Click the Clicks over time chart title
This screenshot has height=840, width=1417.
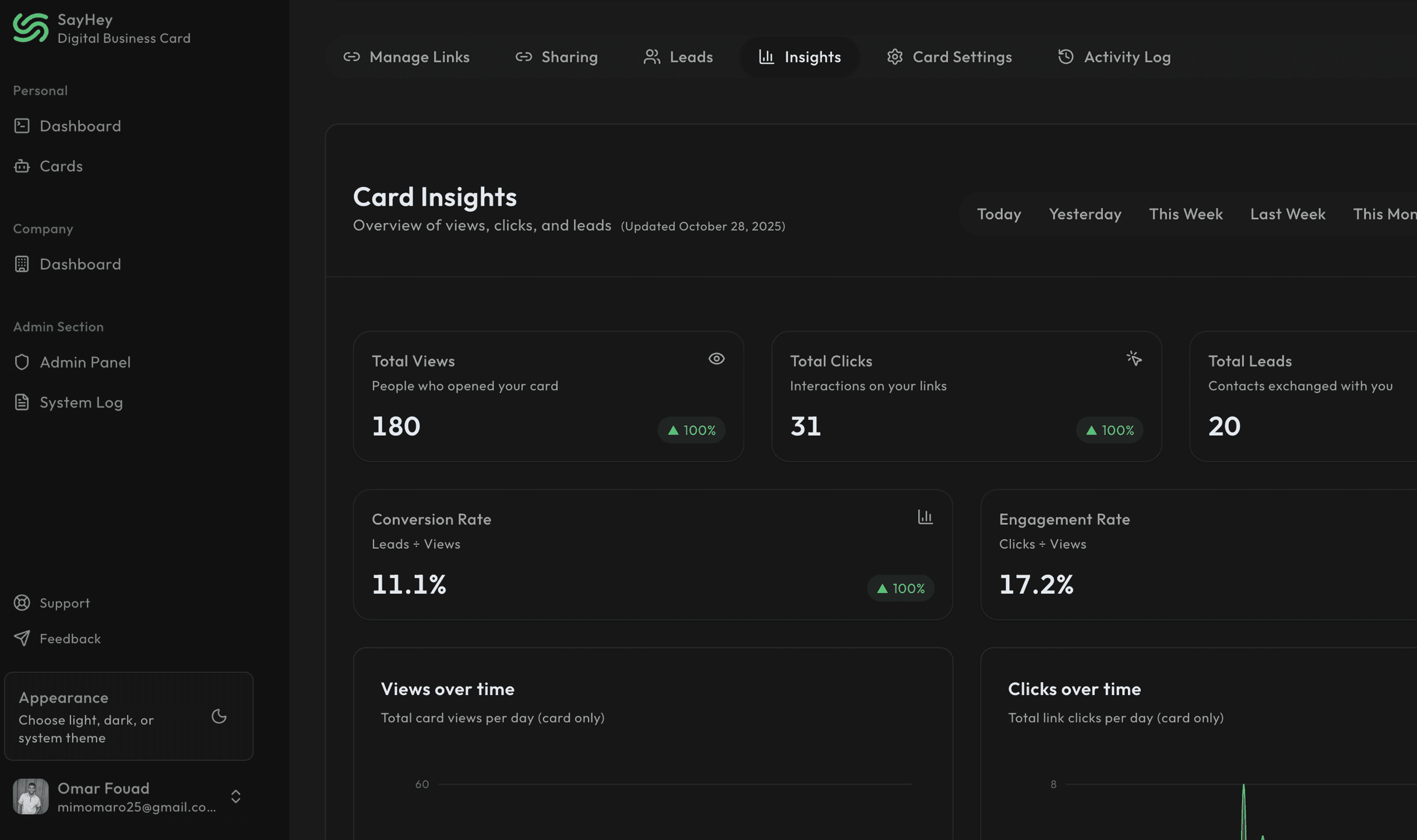pos(1074,689)
